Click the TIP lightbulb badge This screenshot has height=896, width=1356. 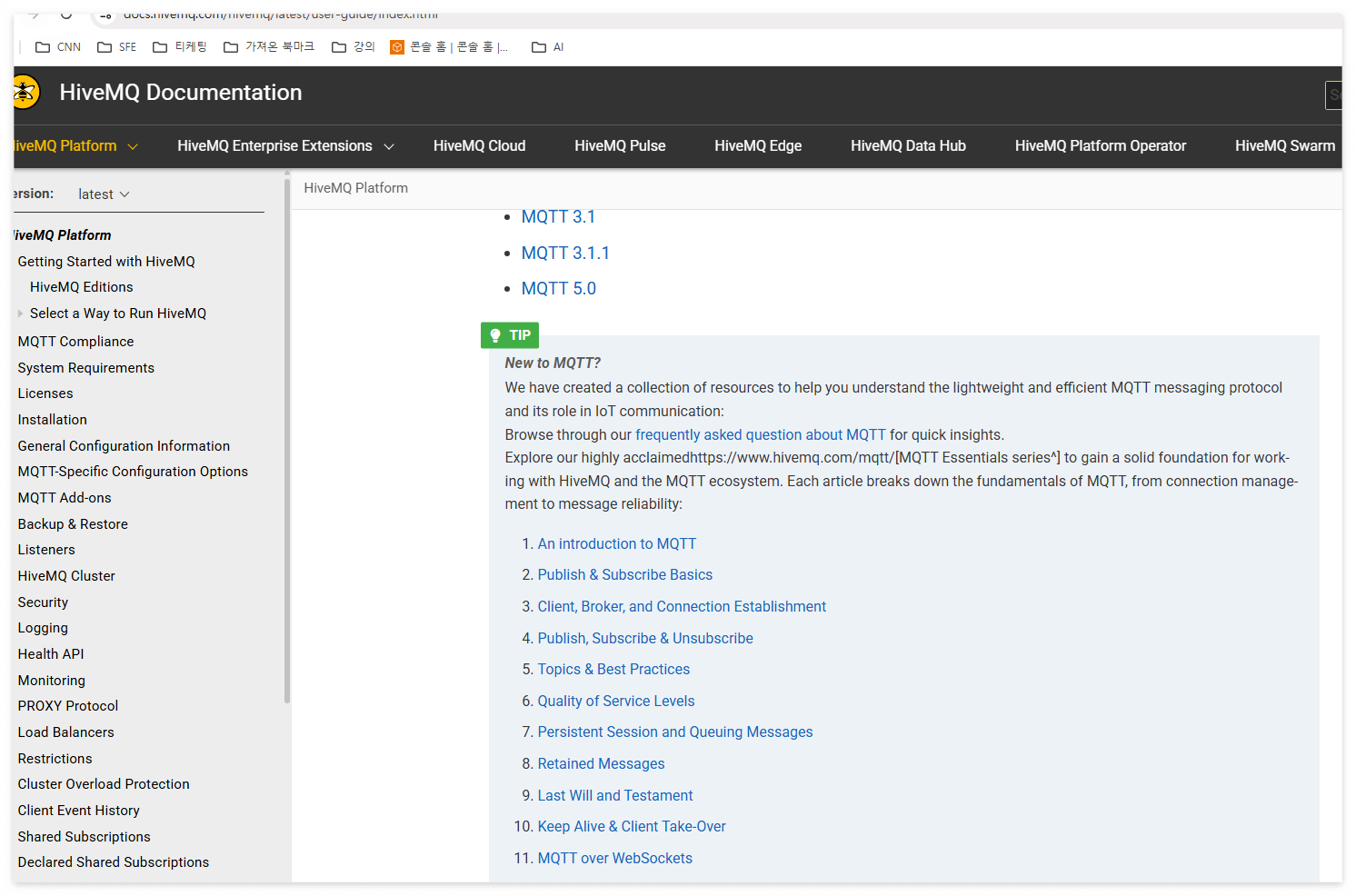[x=510, y=335]
